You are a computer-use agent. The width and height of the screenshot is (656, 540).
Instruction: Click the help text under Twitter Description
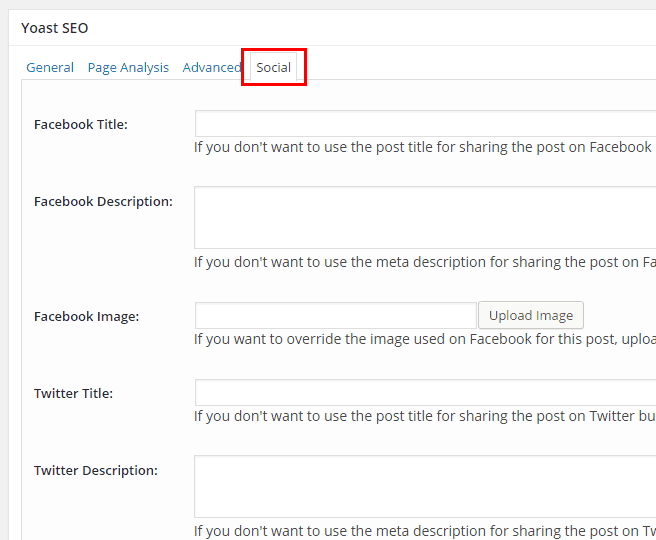424,531
